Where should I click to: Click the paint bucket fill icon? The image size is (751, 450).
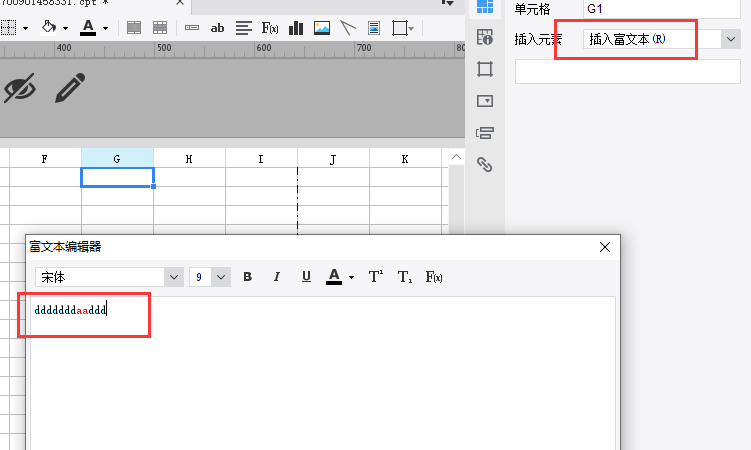(x=48, y=27)
